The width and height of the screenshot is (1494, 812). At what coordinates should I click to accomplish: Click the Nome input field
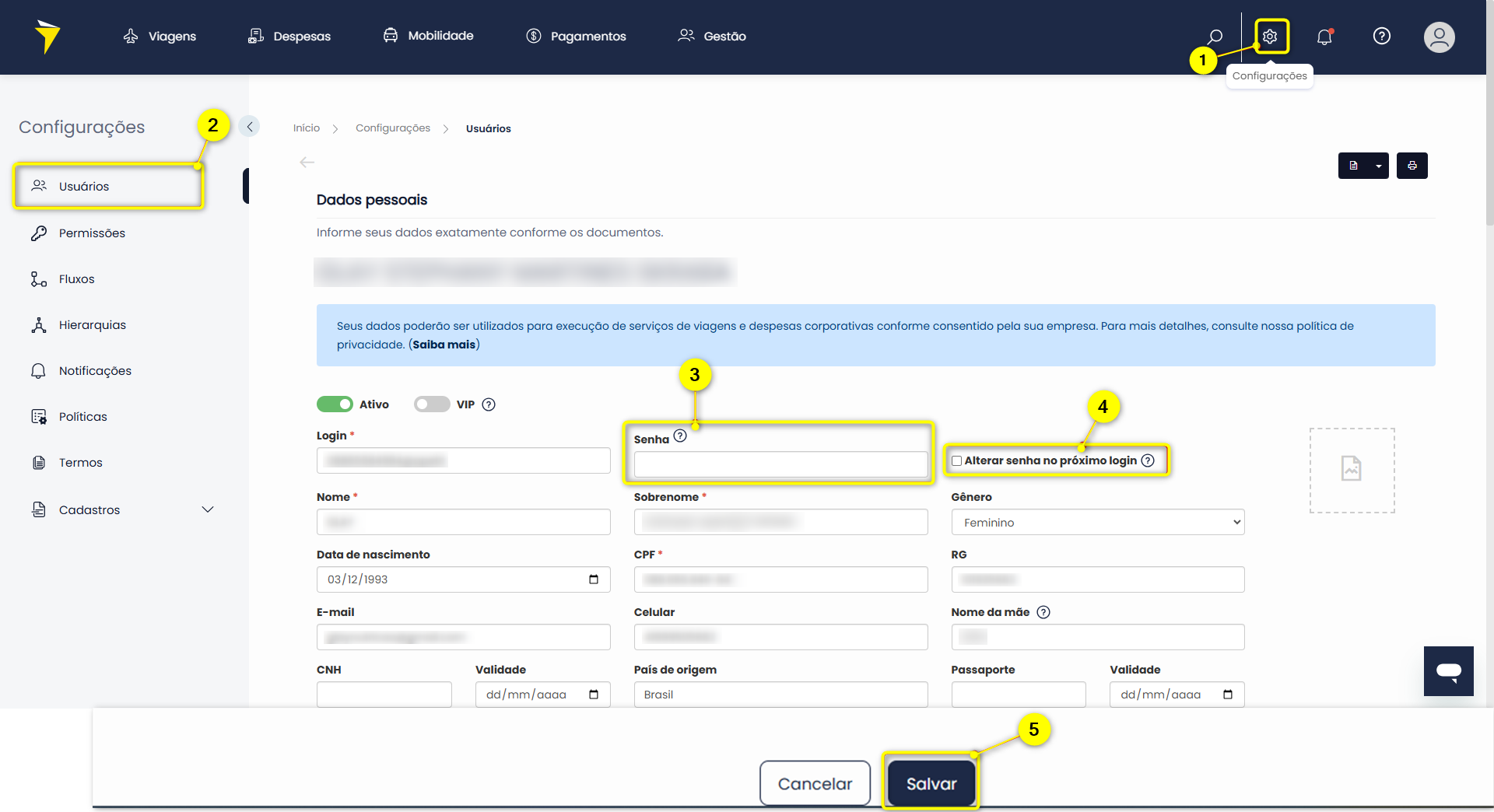(x=463, y=522)
